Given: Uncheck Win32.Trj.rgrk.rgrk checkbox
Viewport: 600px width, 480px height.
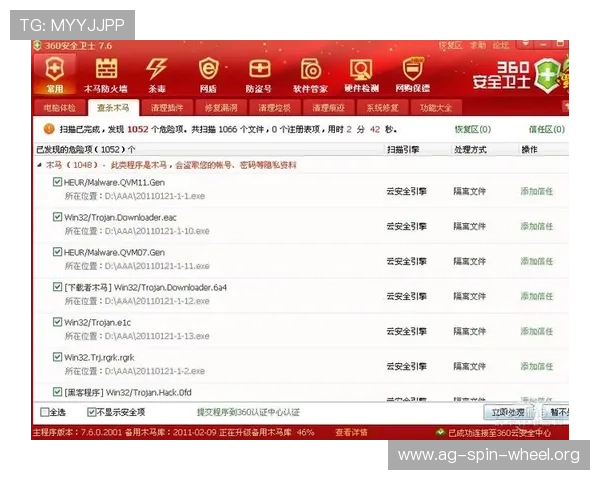Looking at the screenshot, I should point(57,357).
